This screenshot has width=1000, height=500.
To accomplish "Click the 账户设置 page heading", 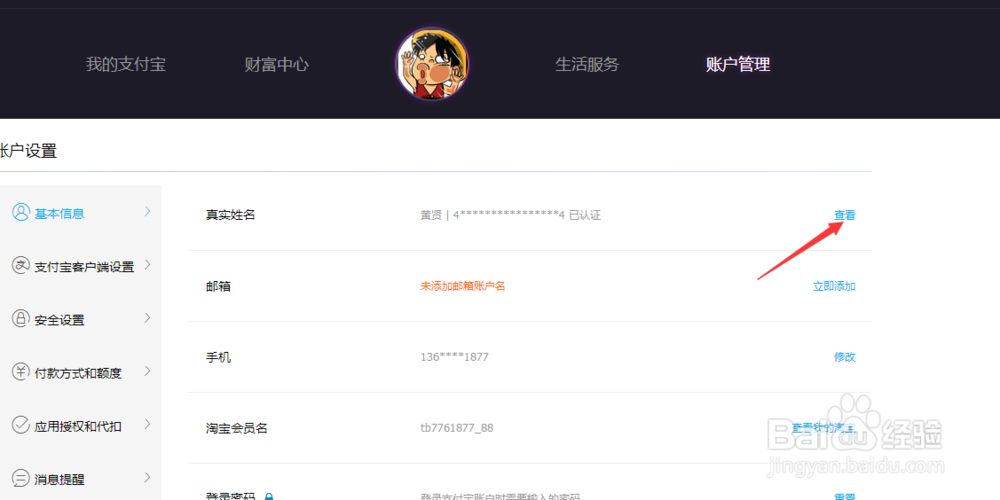I will (x=29, y=151).
